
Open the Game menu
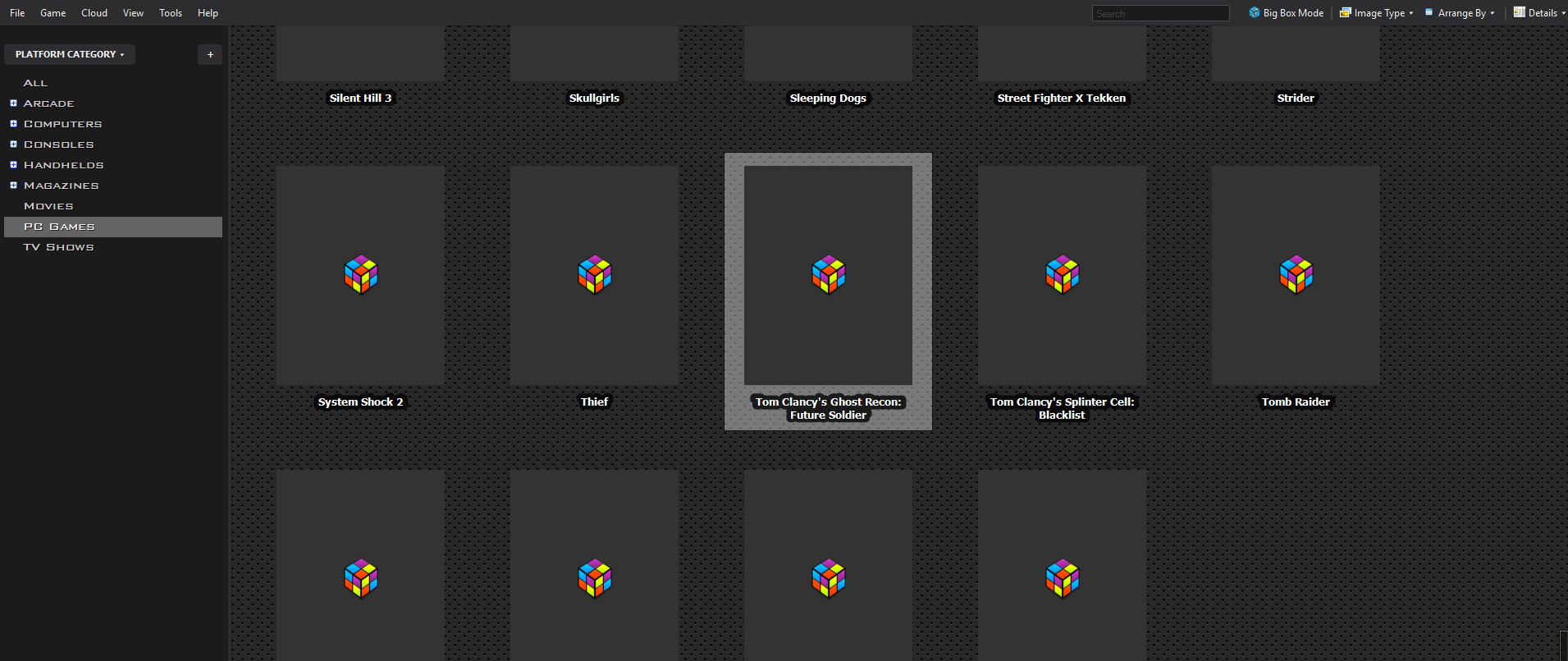[53, 13]
